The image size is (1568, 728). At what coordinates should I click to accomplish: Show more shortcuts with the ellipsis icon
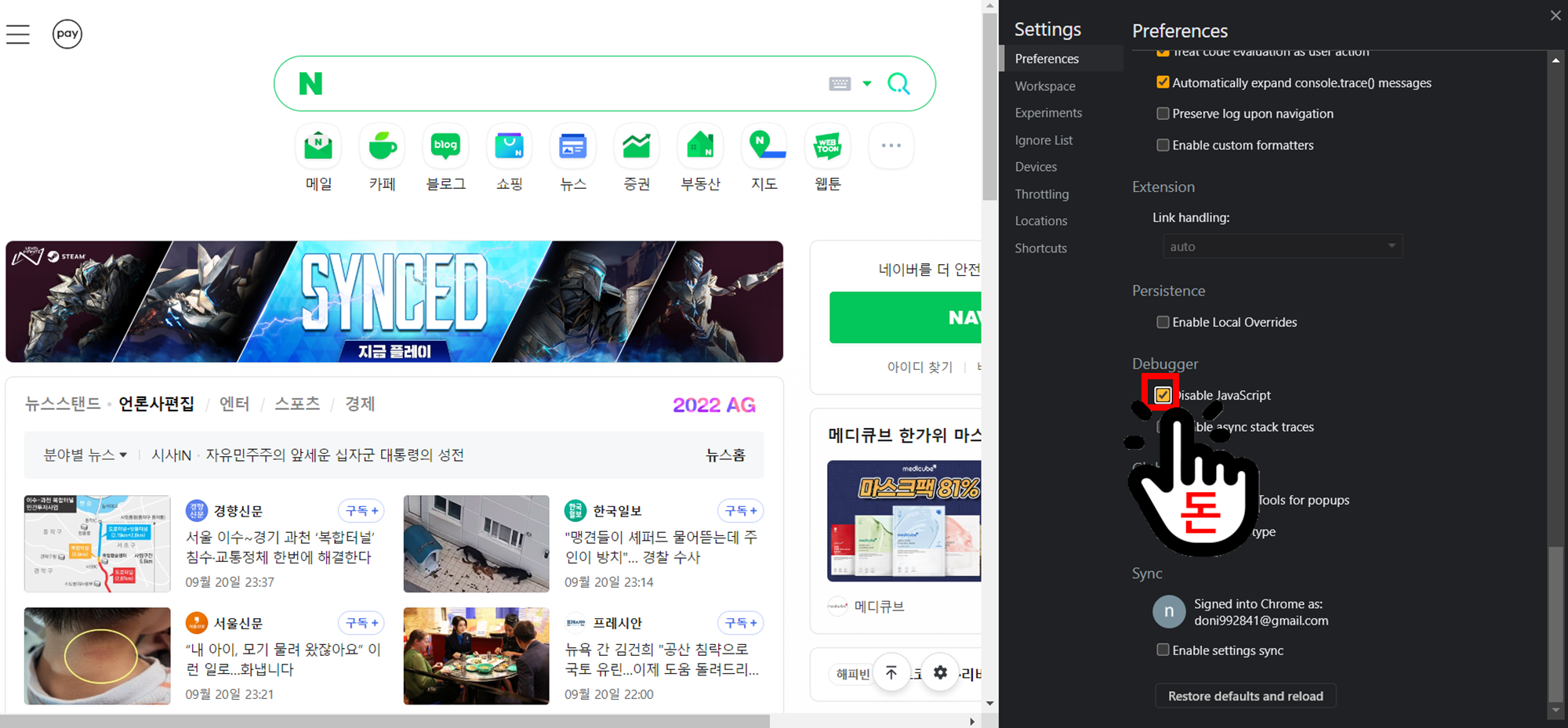891,146
